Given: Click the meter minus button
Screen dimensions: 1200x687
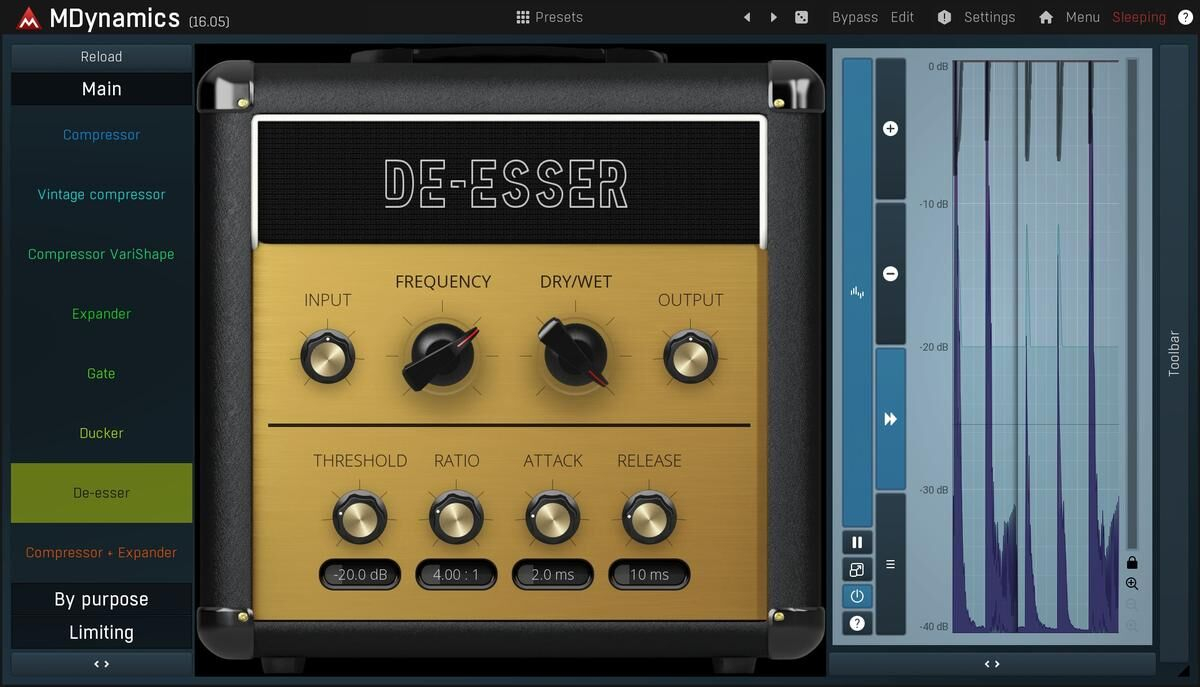Looking at the screenshot, I should [890, 273].
